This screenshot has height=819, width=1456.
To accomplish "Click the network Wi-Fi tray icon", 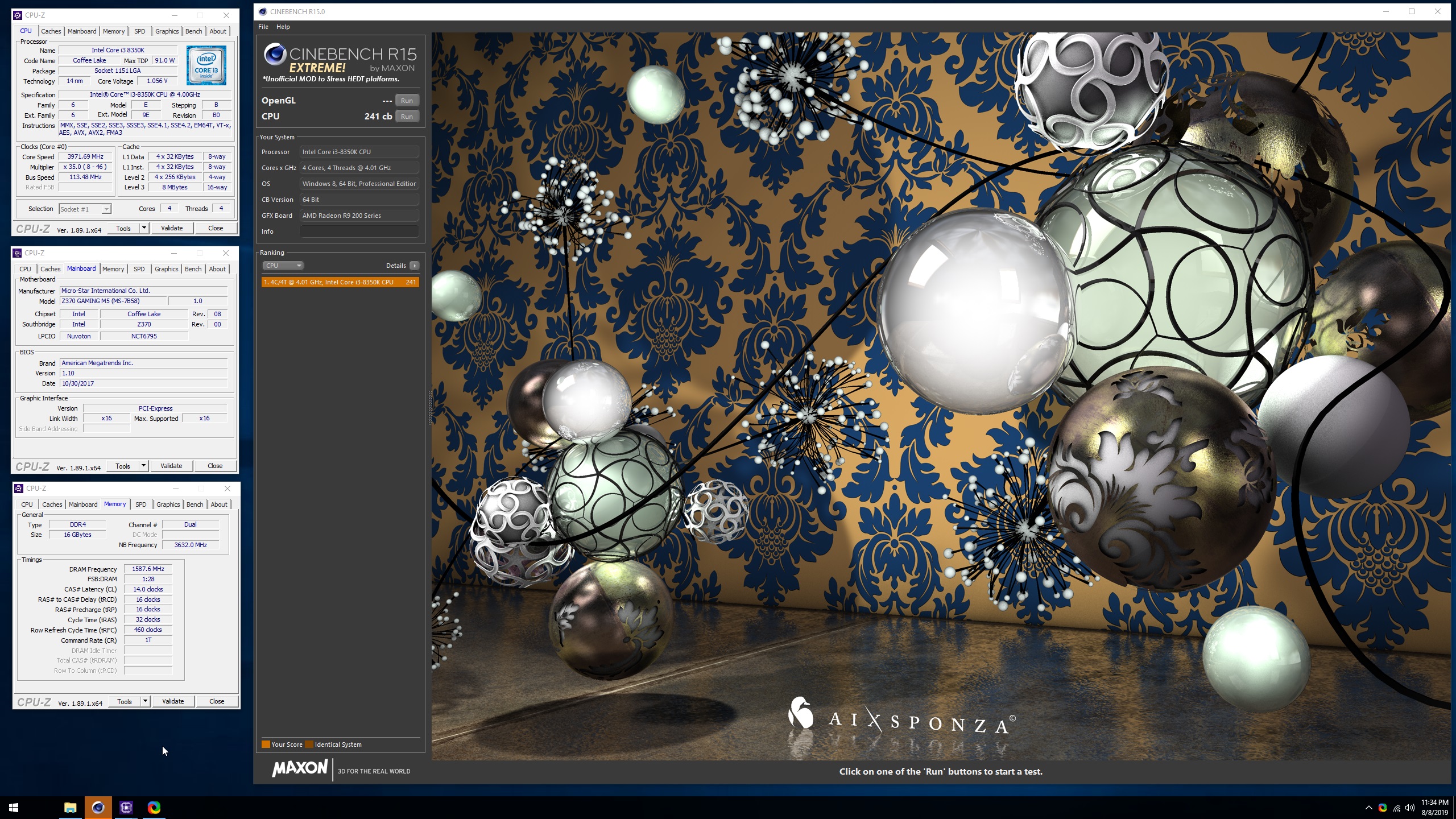I will [x=1396, y=808].
